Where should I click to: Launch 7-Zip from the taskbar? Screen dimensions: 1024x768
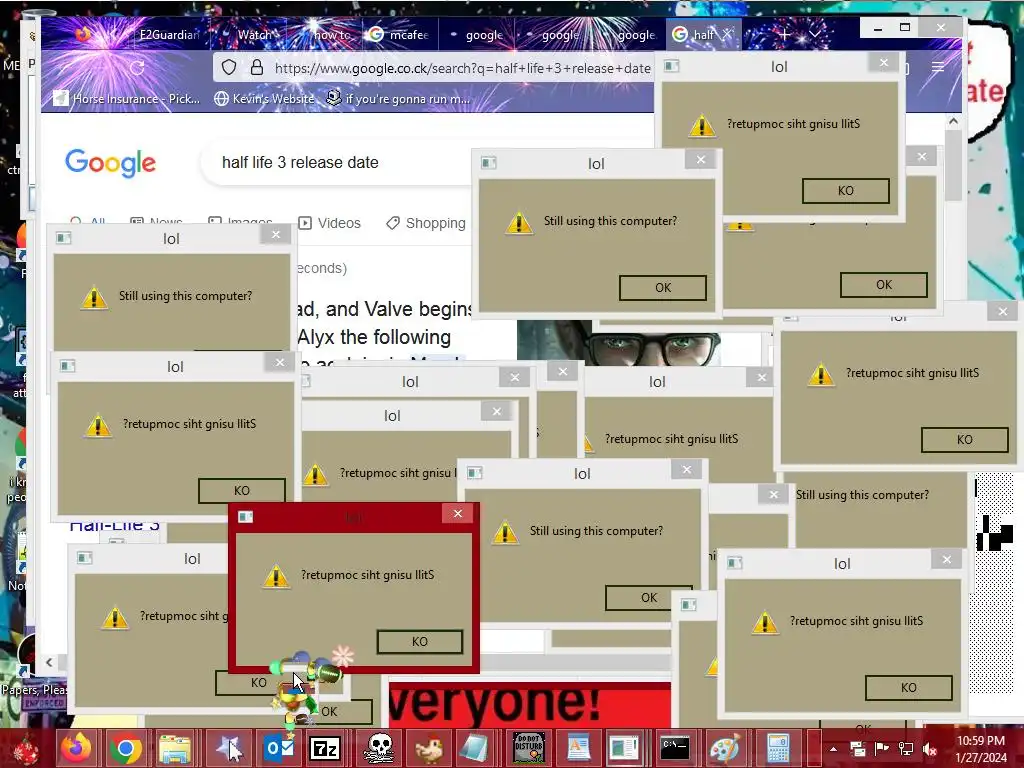326,748
